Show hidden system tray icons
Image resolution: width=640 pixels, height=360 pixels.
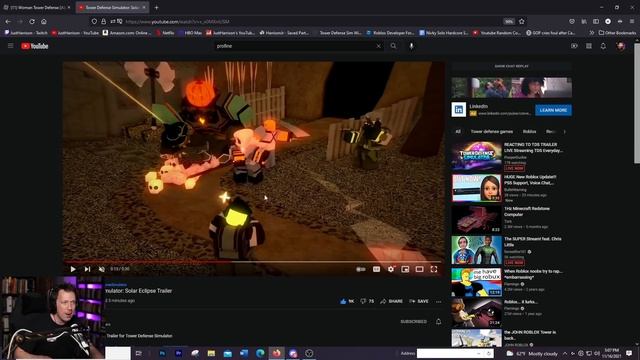click(565, 353)
